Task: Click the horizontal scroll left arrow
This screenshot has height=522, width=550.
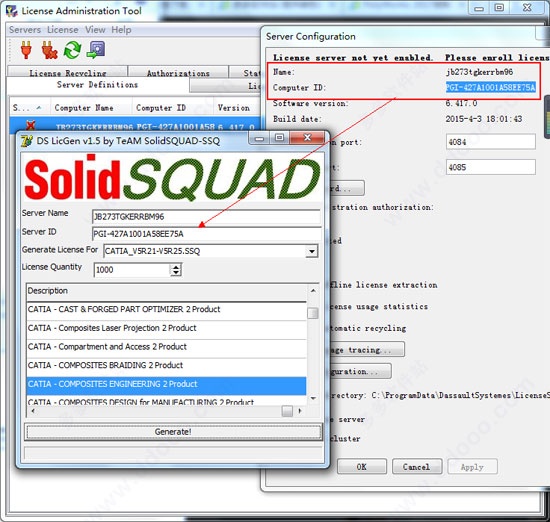Action: (x=33, y=411)
